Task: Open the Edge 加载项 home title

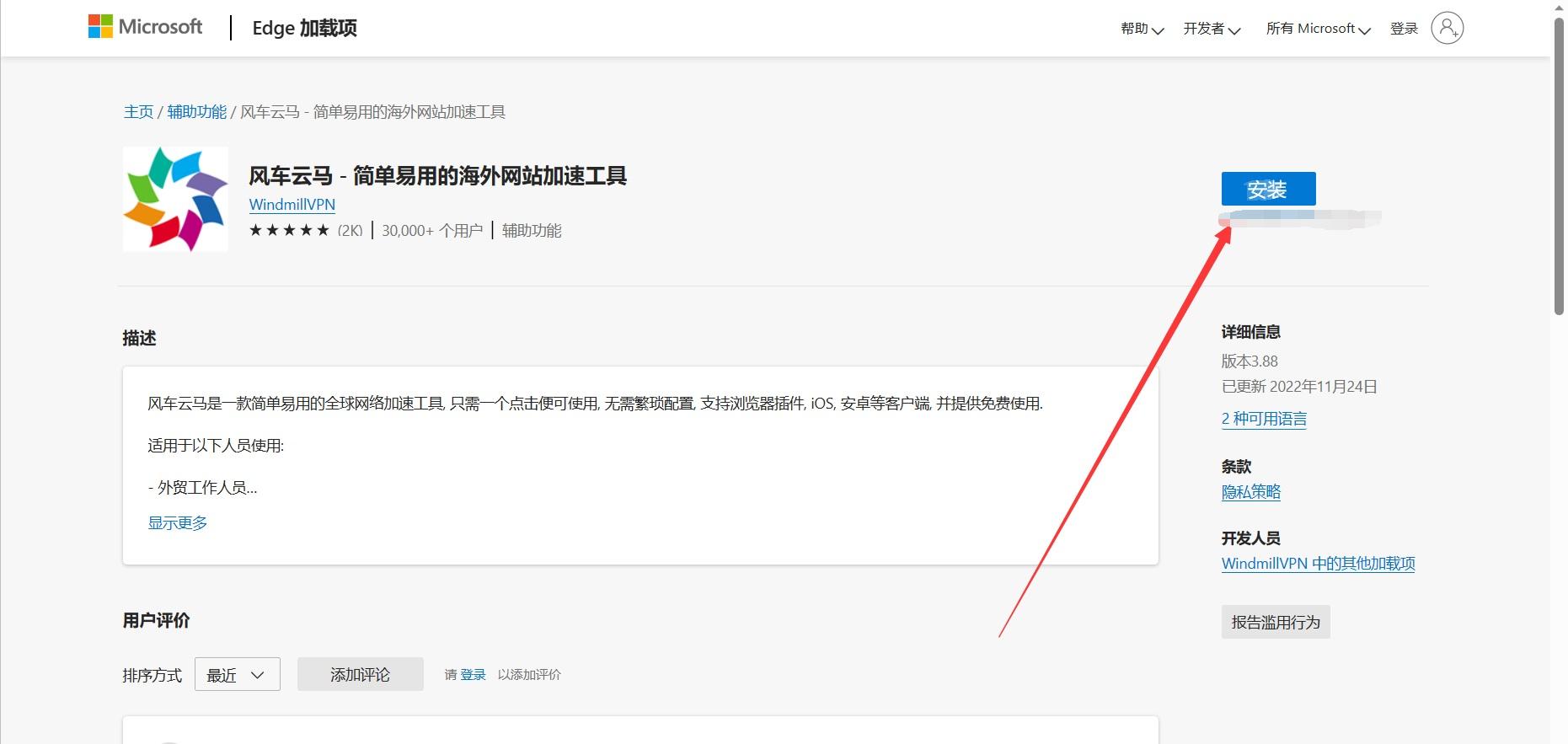Action: point(304,28)
